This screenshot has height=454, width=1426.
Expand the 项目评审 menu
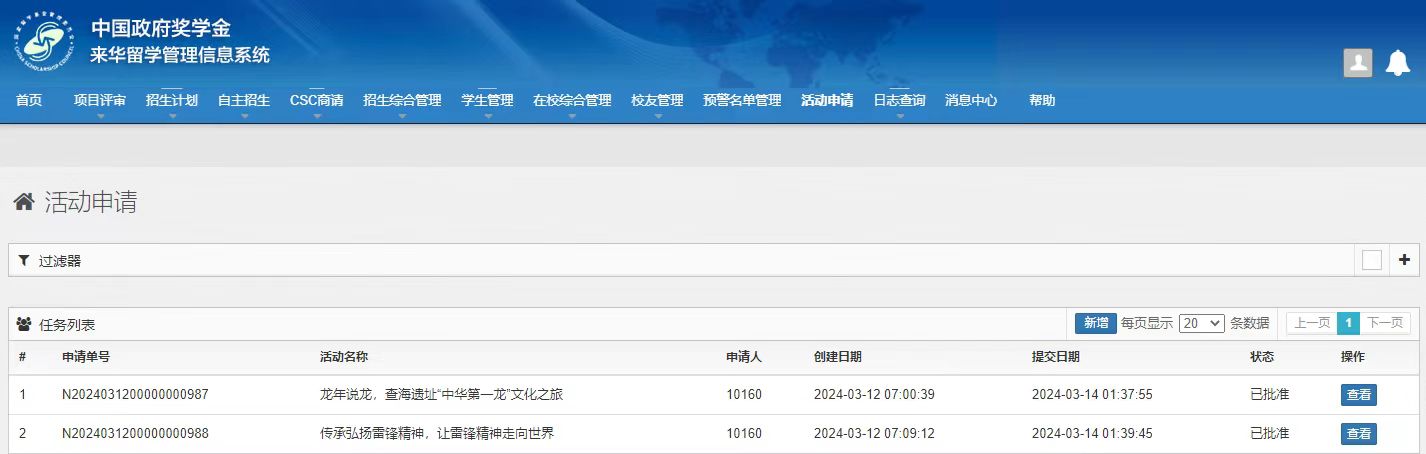100,101
